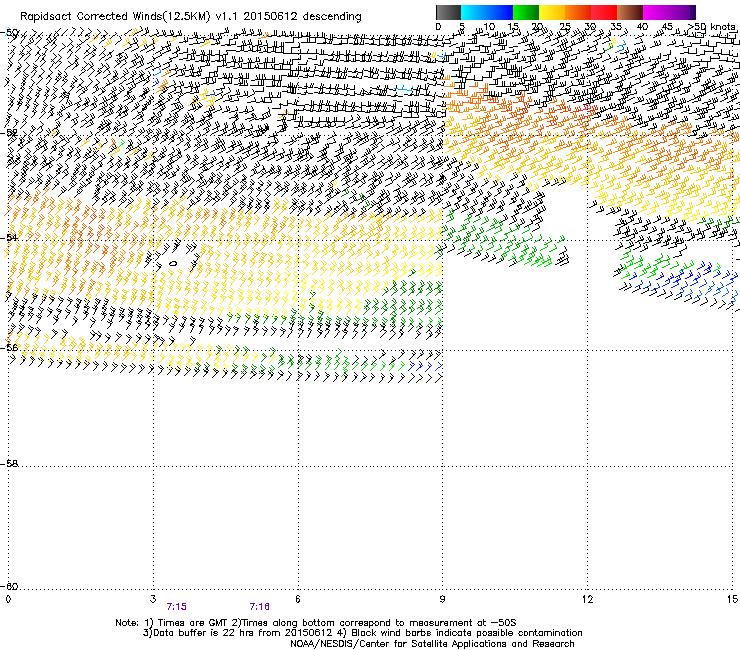740x650 pixels.
Task: Click the longitude axis label 12
Action: (x=587, y=599)
